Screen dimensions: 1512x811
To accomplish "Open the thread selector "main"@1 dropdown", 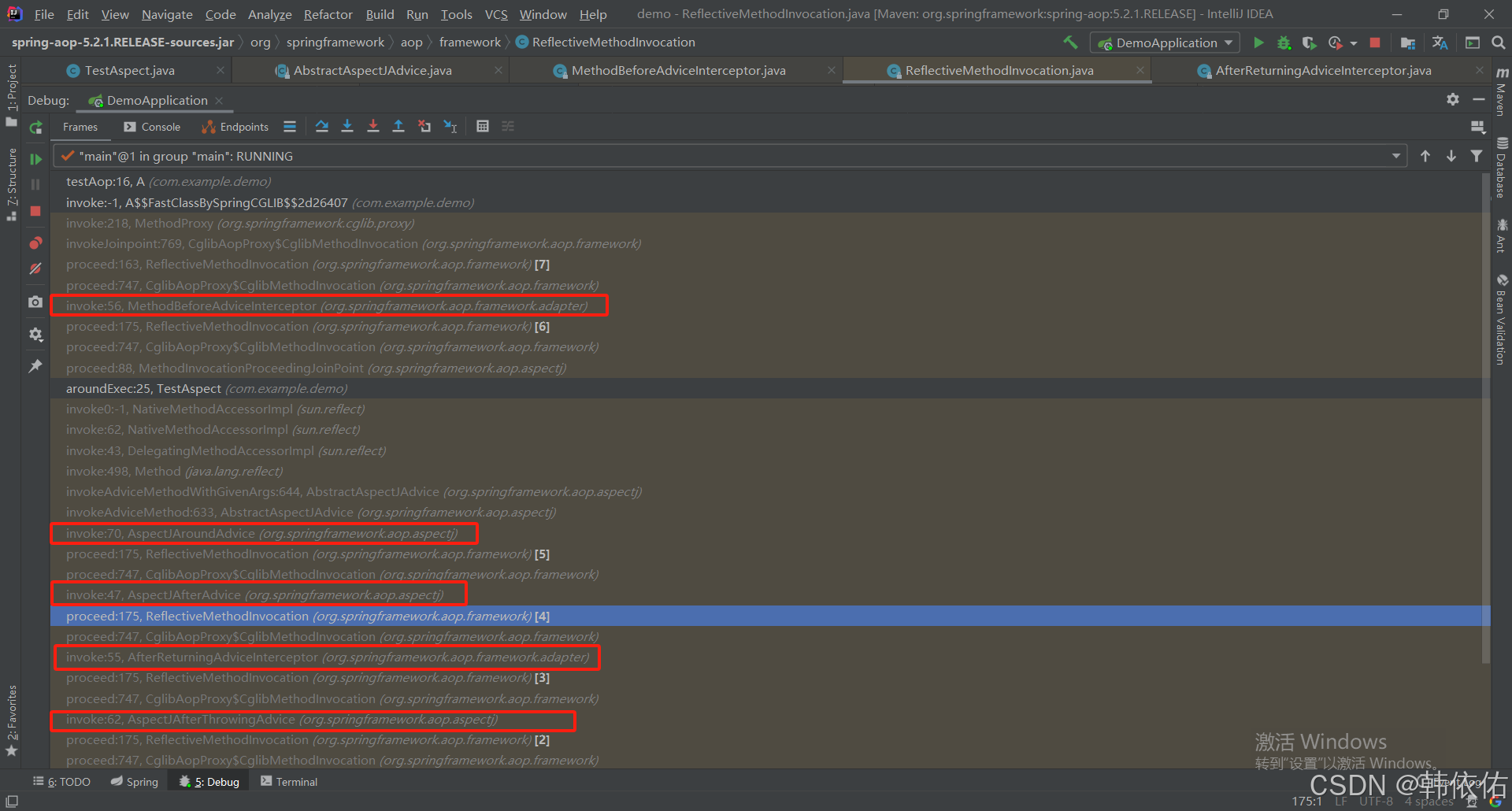I will (x=730, y=156).
